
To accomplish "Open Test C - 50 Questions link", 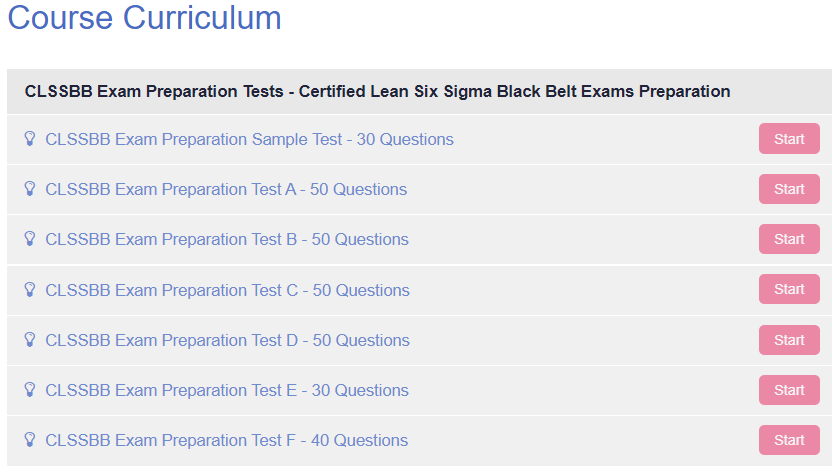I will [x=227, y=290].
